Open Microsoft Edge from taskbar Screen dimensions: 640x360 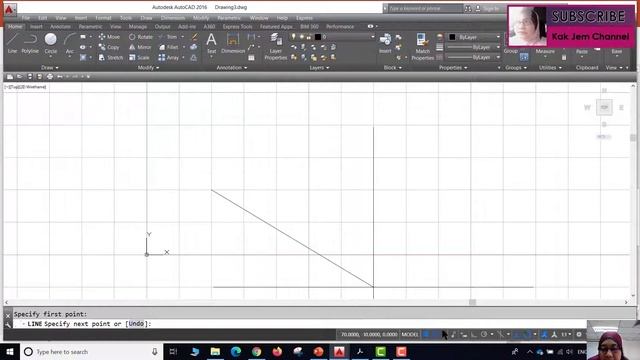click(x=236, y=351)
